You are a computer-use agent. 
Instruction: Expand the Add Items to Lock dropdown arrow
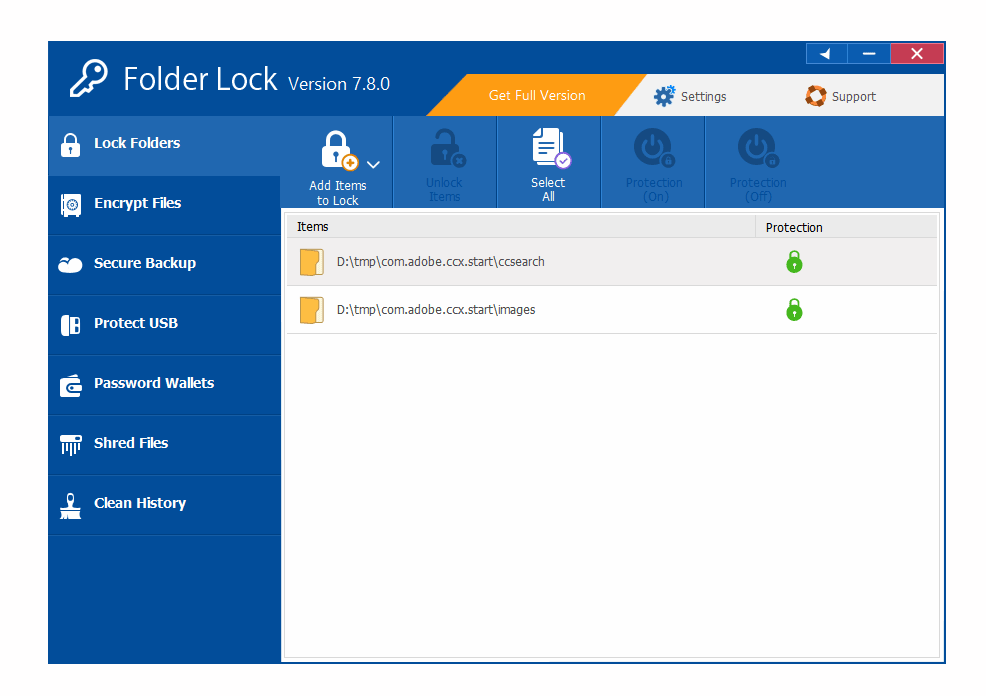click(x=374, y=165)
